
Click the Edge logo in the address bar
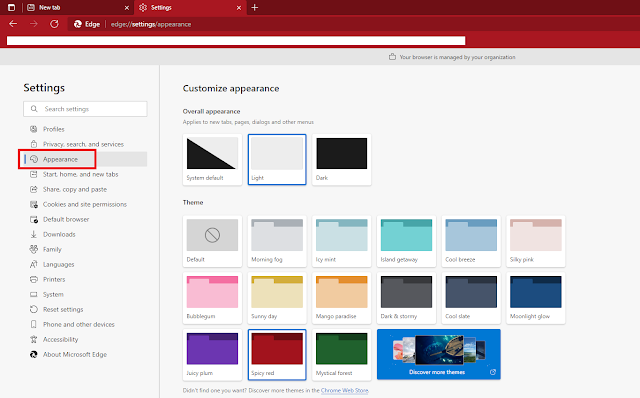(x=78, y=24)
